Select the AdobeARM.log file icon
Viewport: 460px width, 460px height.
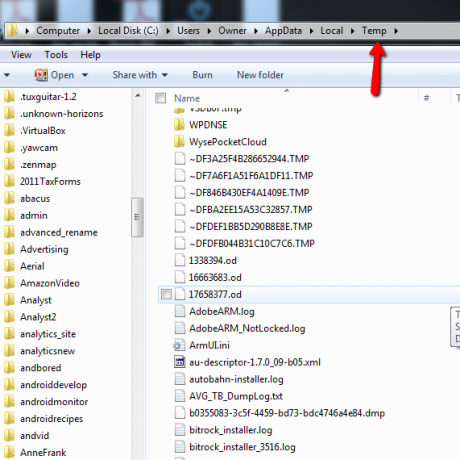[x=180, y=311]
